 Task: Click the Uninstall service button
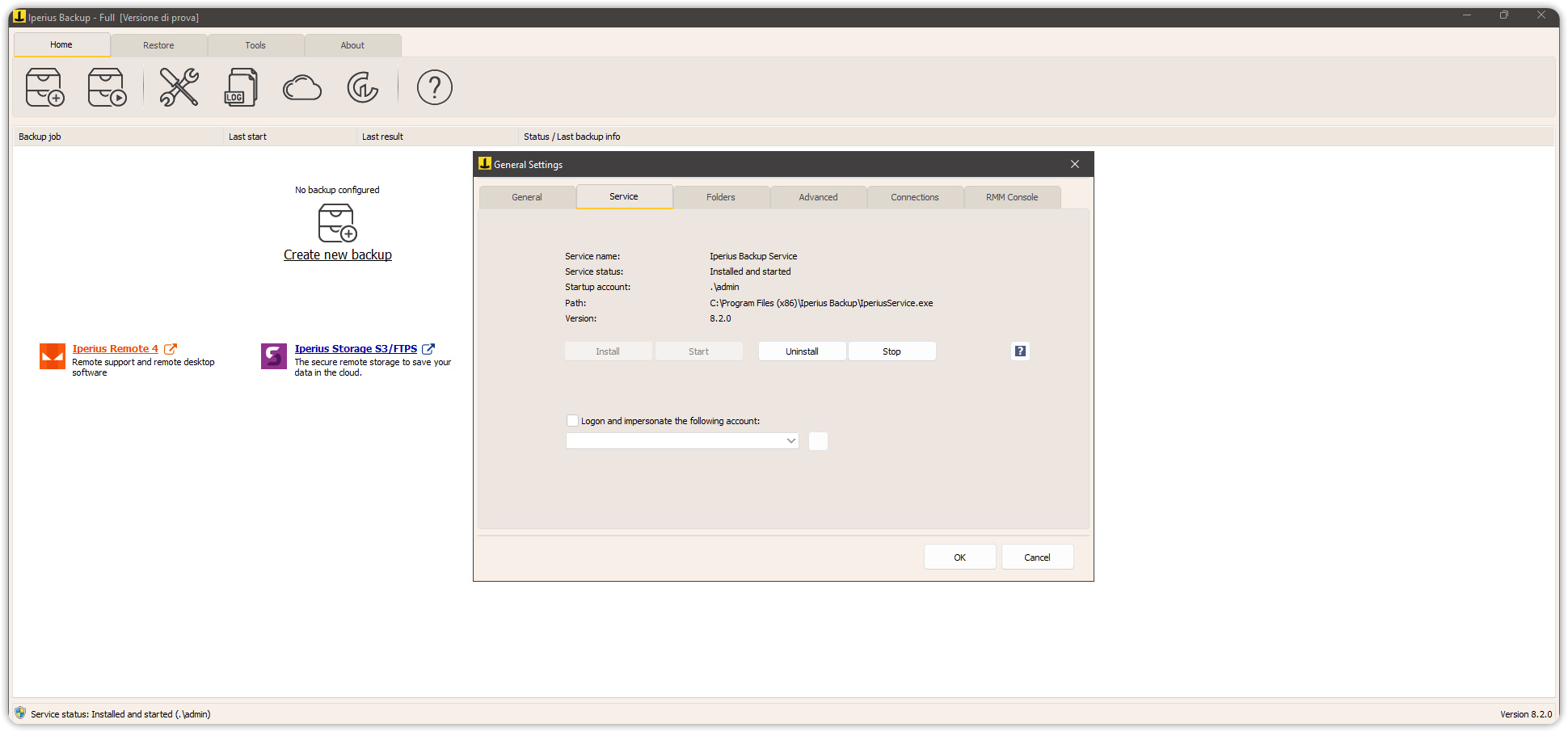pyautogui.click(x=802, y=351)
